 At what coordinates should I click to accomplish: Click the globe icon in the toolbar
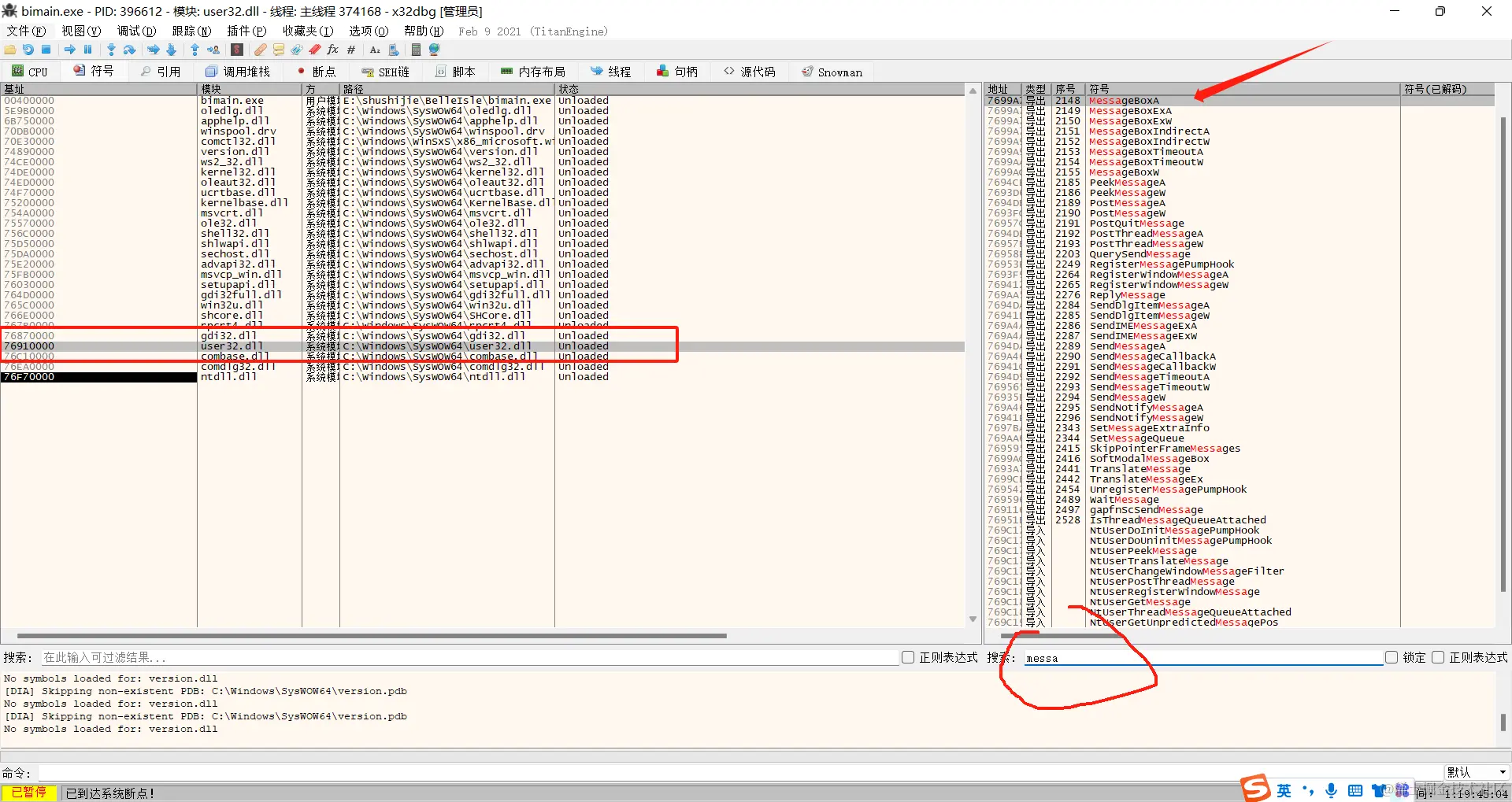(434, 50)
